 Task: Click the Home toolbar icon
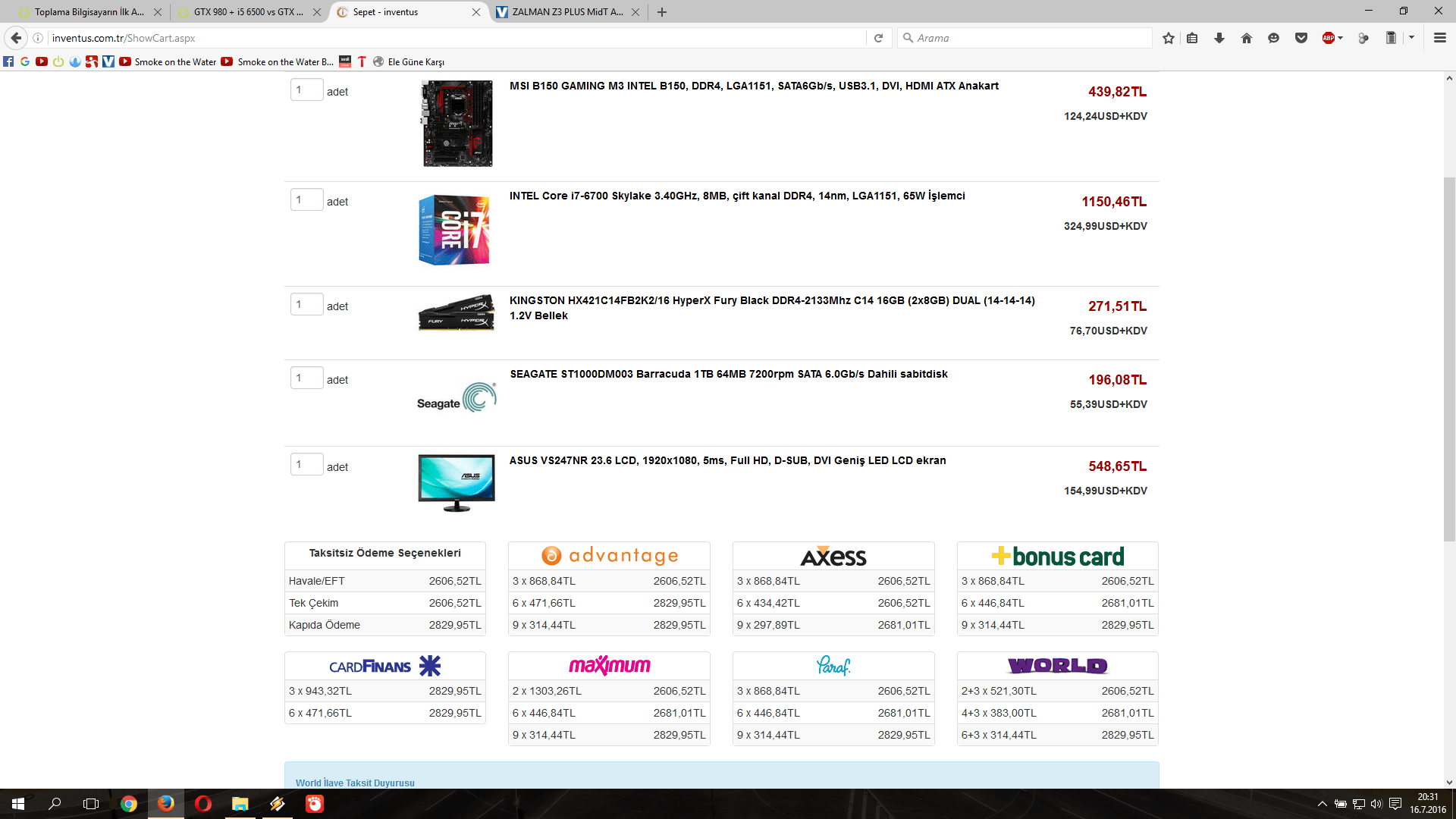[x=1247, y=38]
